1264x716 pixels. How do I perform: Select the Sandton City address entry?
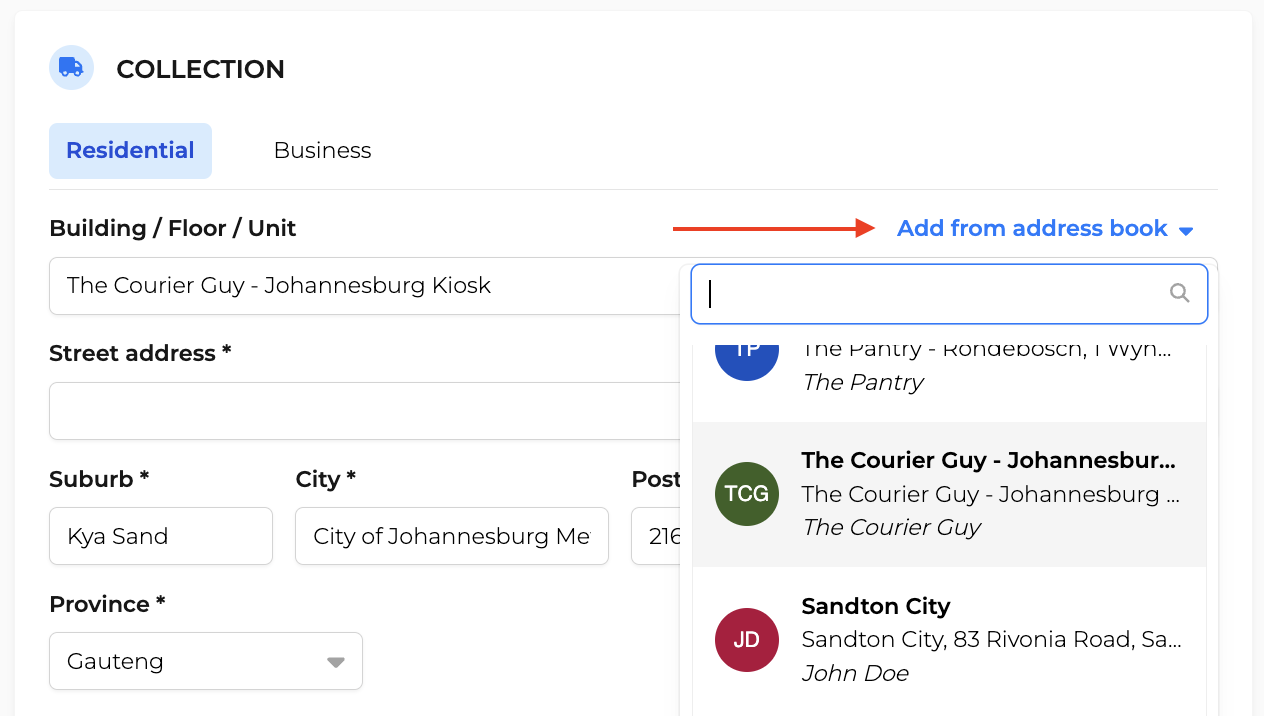(x=949, y=640)
